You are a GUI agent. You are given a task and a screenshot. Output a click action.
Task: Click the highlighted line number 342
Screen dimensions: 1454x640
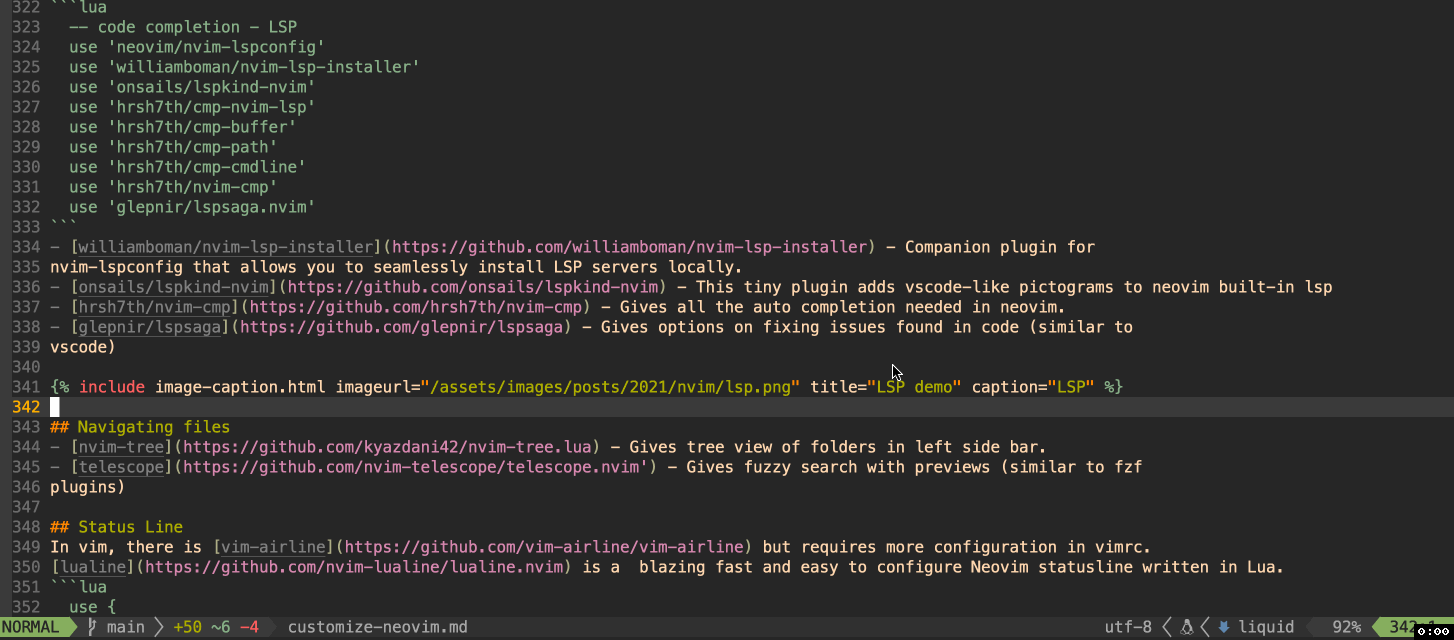pos(26,407)
